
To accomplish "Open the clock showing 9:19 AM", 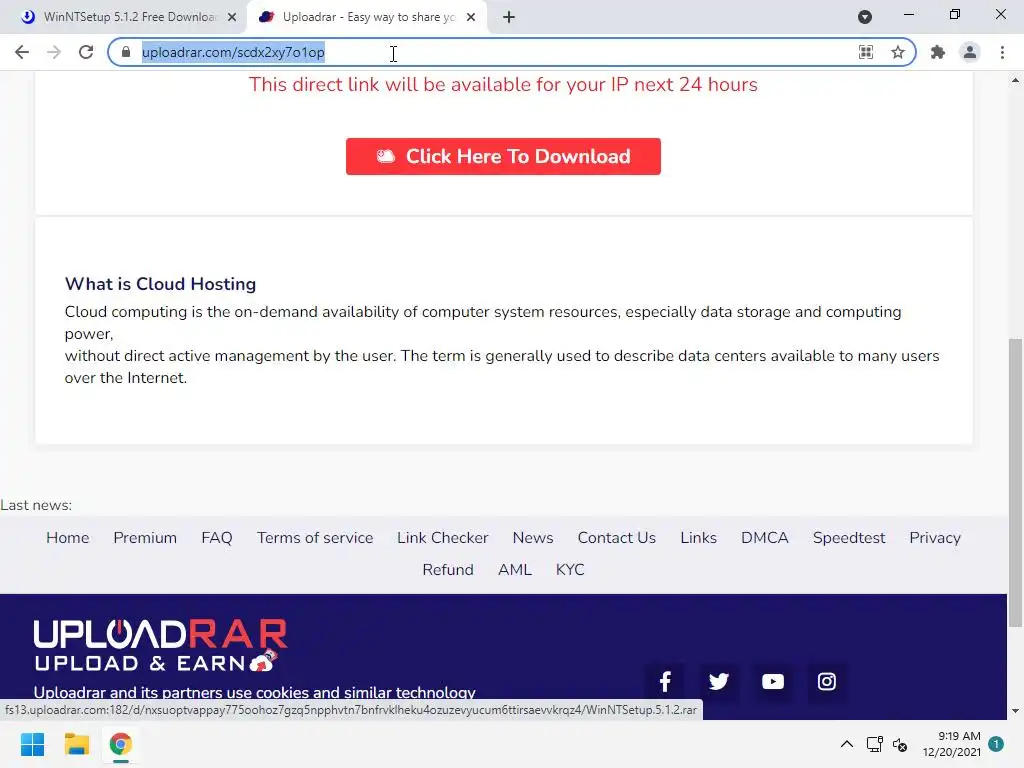I will coord(952,744).
